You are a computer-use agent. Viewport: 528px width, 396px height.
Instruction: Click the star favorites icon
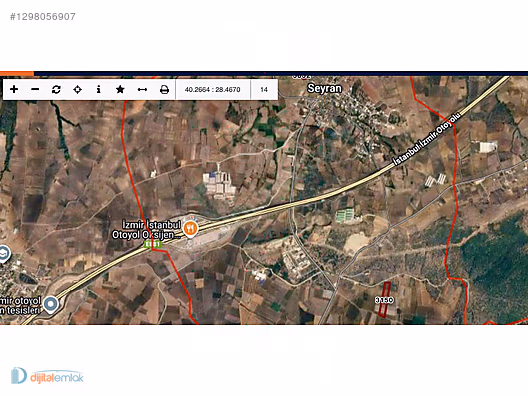click(x=120, y=89)
